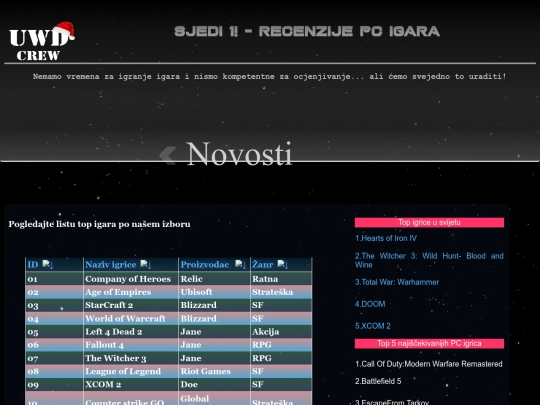This screenshot has width=540, height=405.
Task: Click the ID column header
Action: (54, 264)
